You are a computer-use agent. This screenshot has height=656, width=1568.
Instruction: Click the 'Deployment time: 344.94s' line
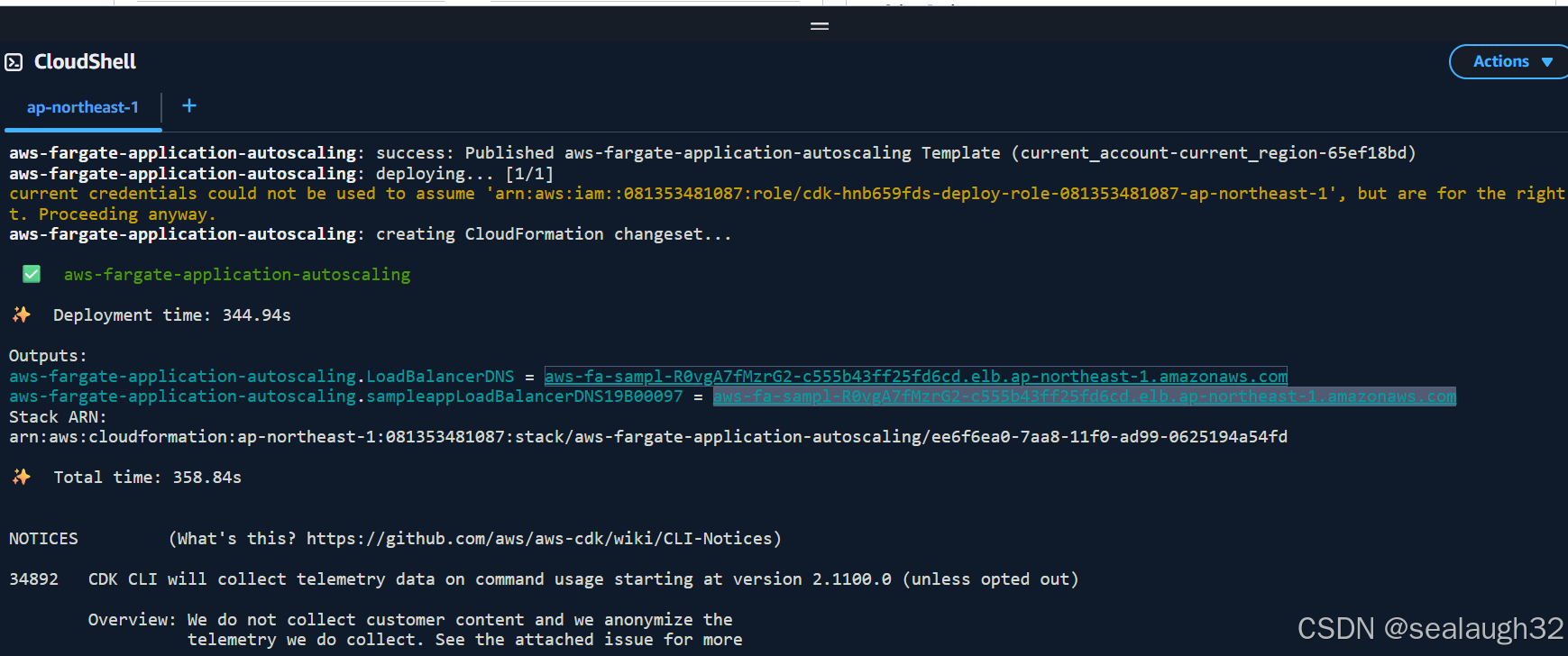click(171, 315)
